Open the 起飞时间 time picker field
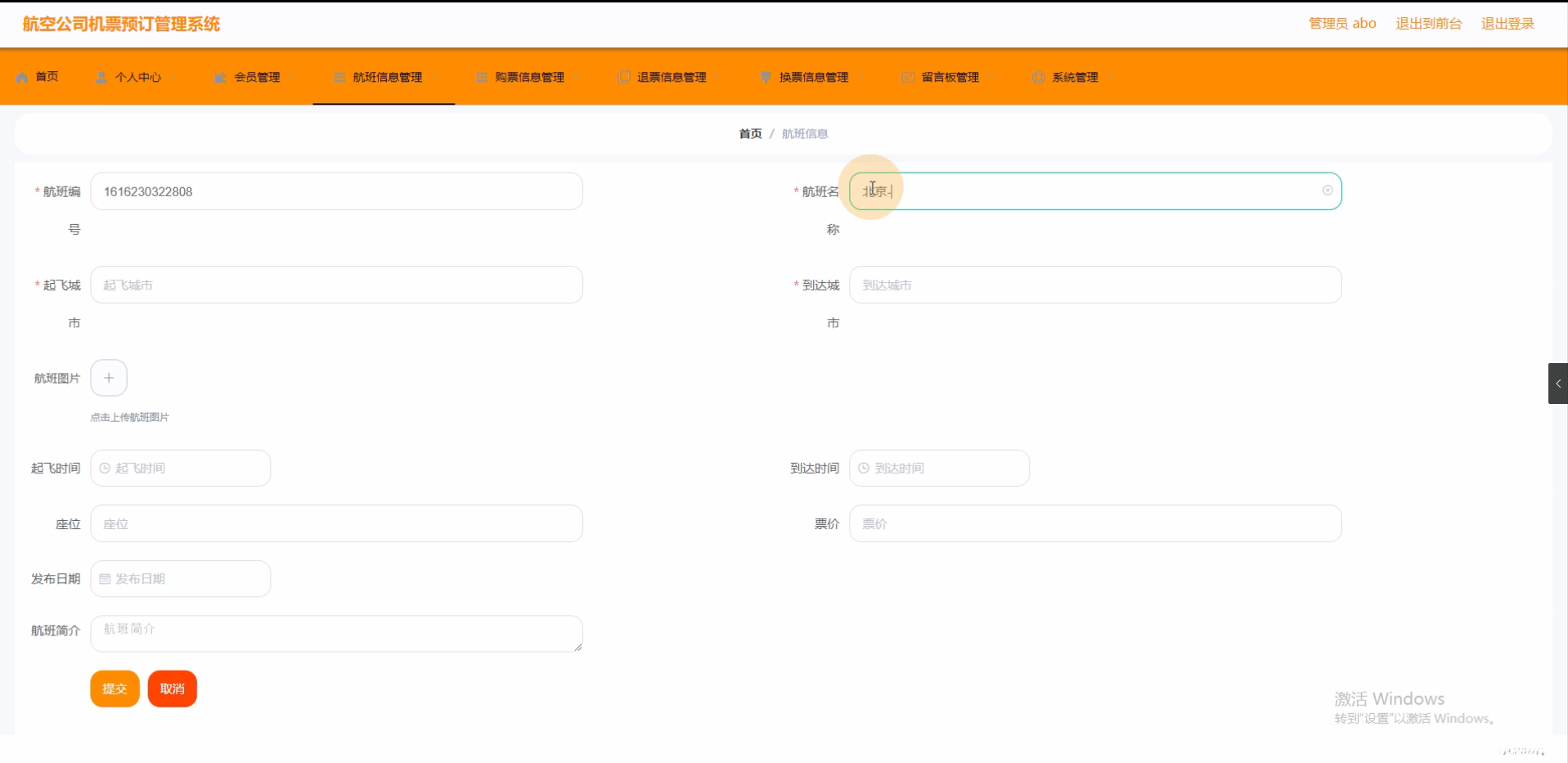 coord(180,468)
